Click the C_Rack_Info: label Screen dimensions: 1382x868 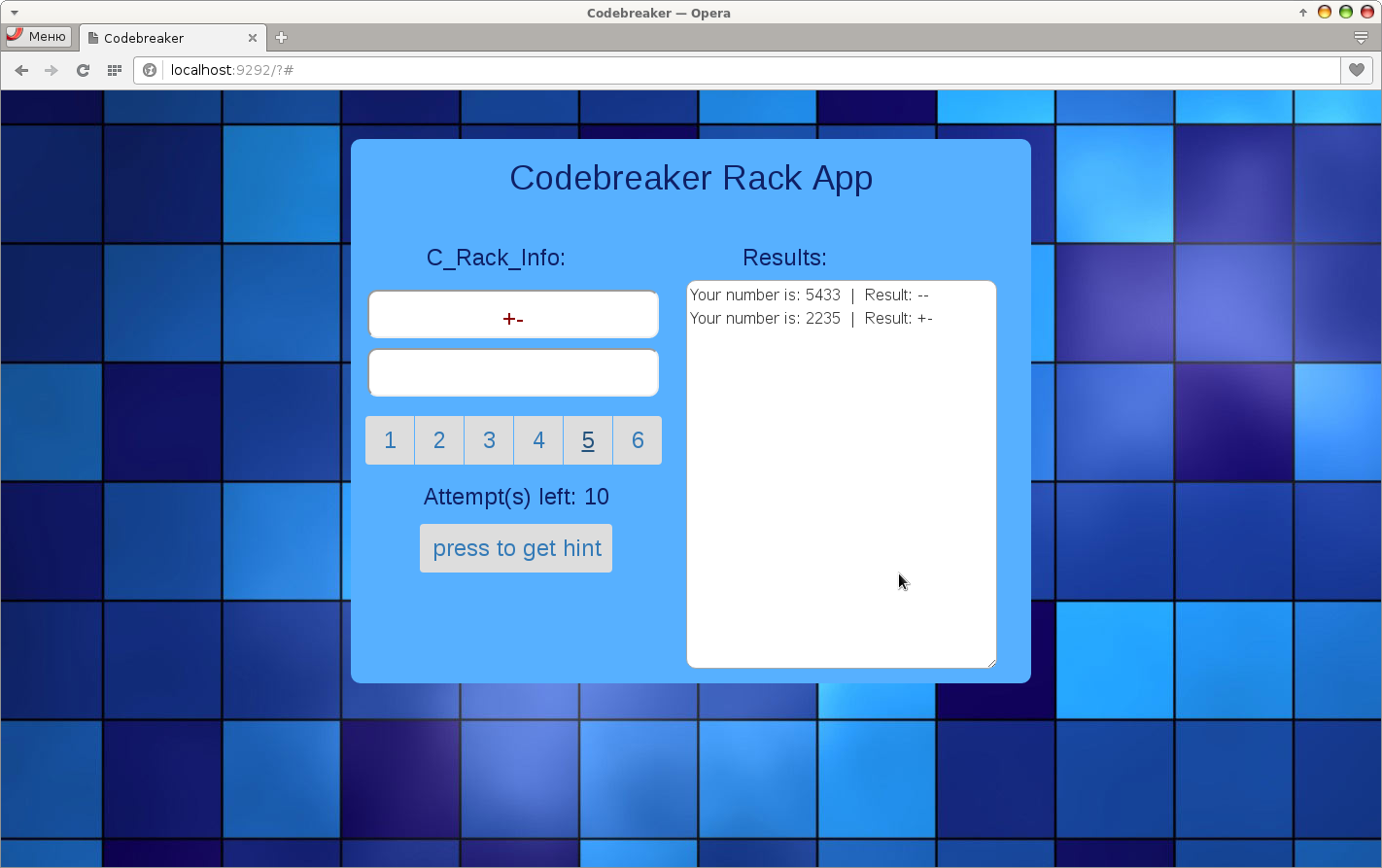click(496, 258)
